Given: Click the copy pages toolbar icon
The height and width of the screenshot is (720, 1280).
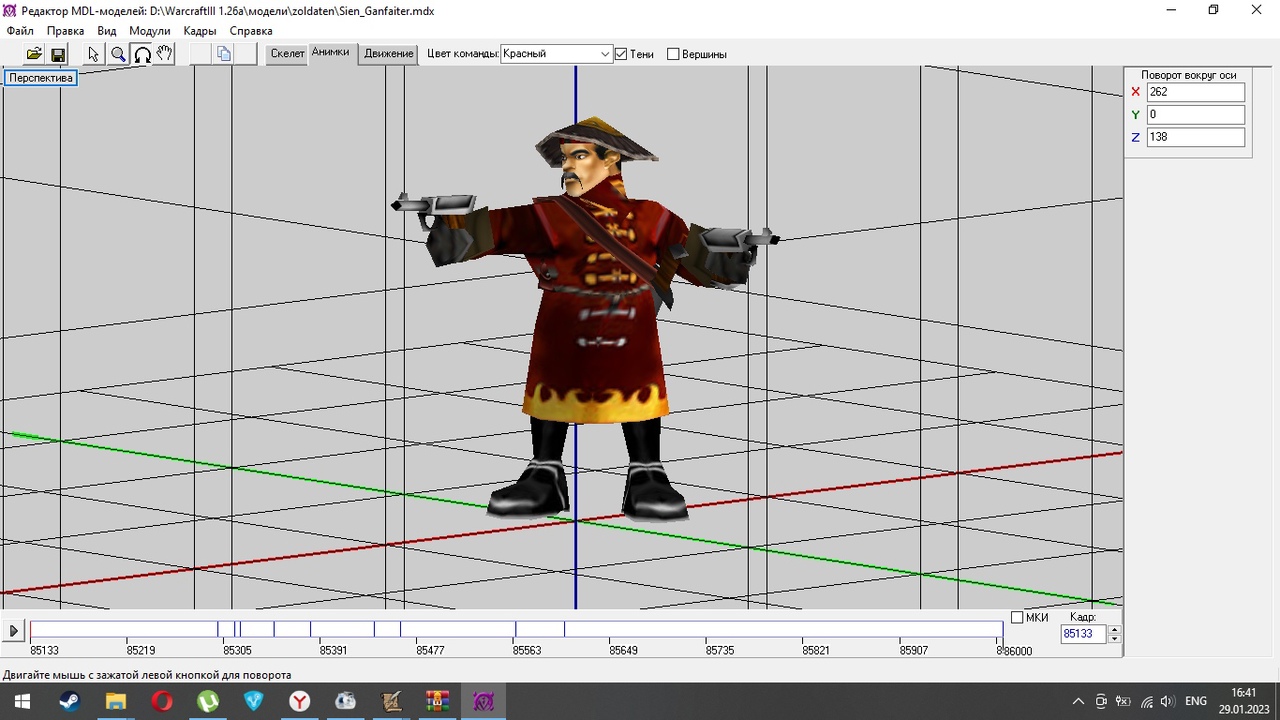Looking at the screenshot, I should tap(224, 54).
